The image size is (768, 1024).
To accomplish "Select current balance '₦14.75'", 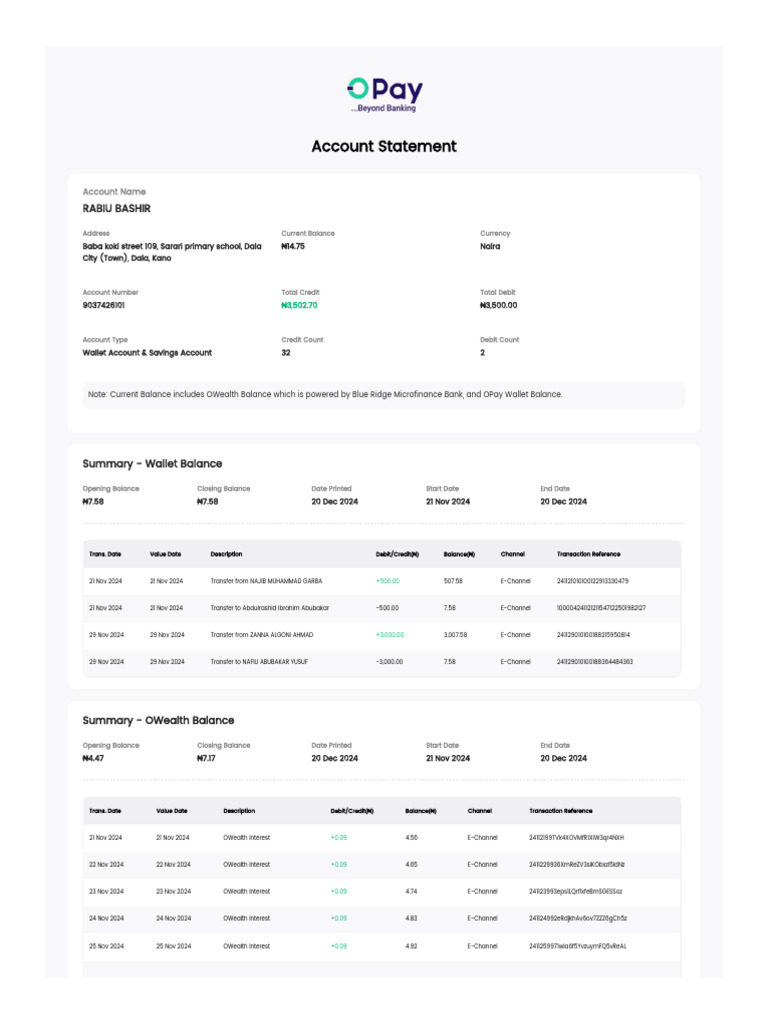I will 293,246.
